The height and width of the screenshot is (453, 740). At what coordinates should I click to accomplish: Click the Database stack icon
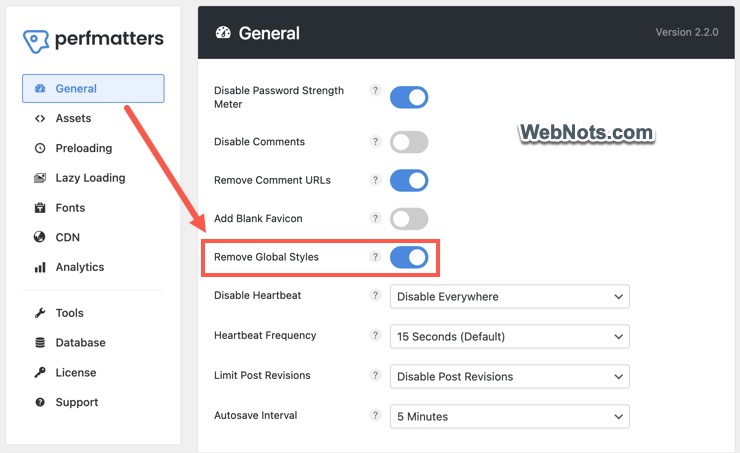pyautogui.click(x=40, y=343)
